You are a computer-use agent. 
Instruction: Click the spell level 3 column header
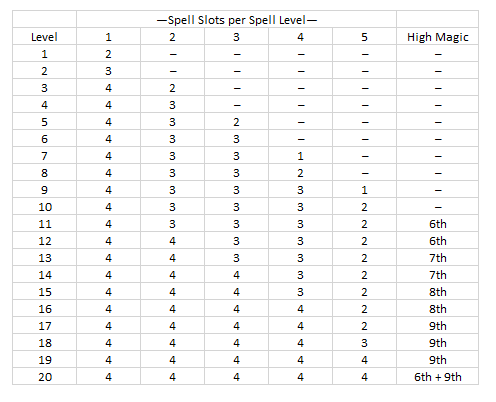236,37
